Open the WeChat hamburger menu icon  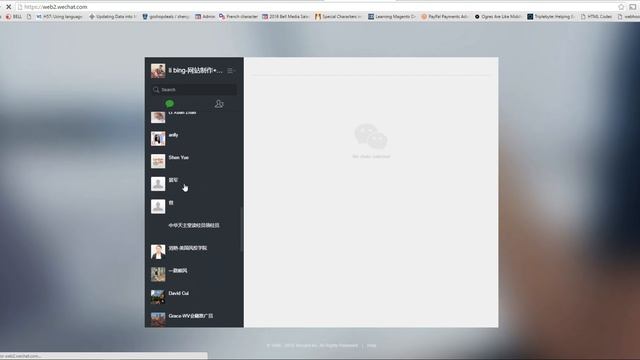point(230,71)
